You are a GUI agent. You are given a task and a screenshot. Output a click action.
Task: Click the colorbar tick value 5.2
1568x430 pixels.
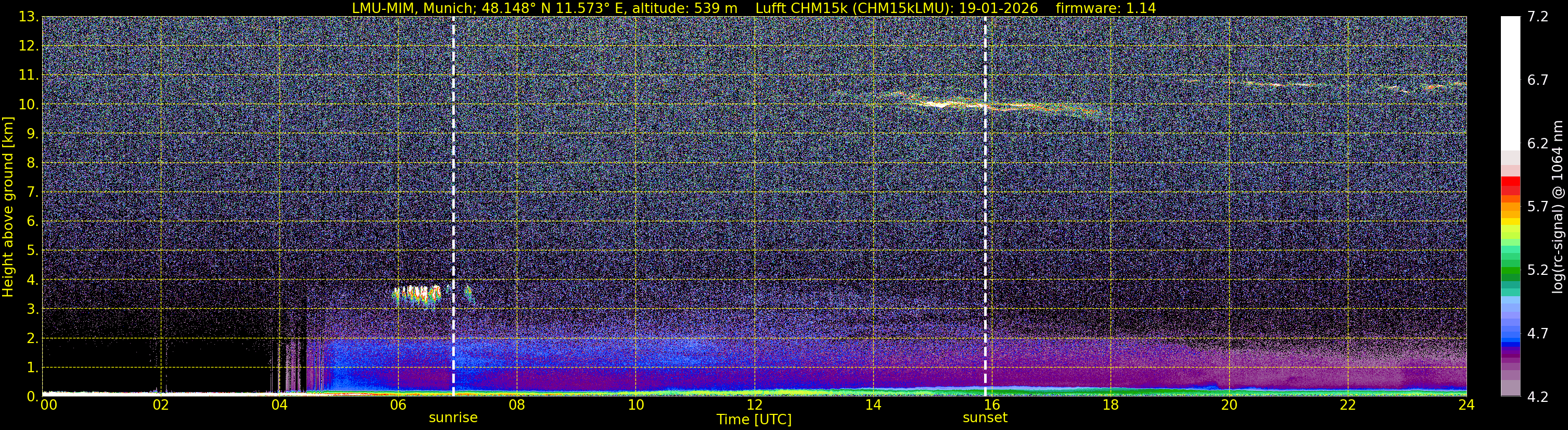(x=1538, y=270)
